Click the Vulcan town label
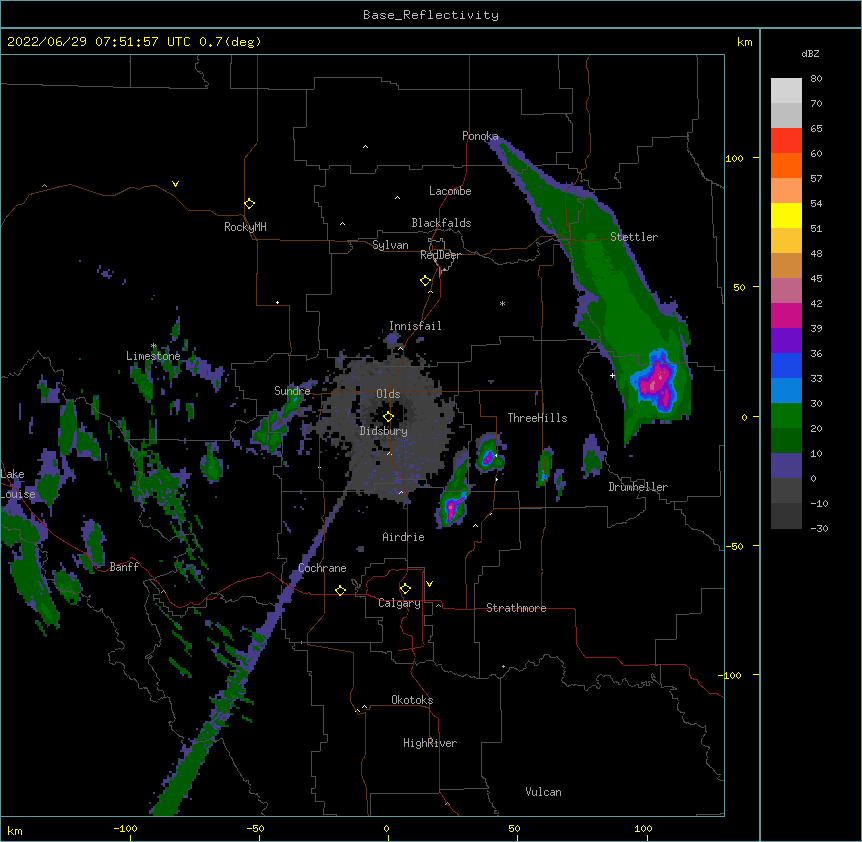862x842 pixels. 543,792
